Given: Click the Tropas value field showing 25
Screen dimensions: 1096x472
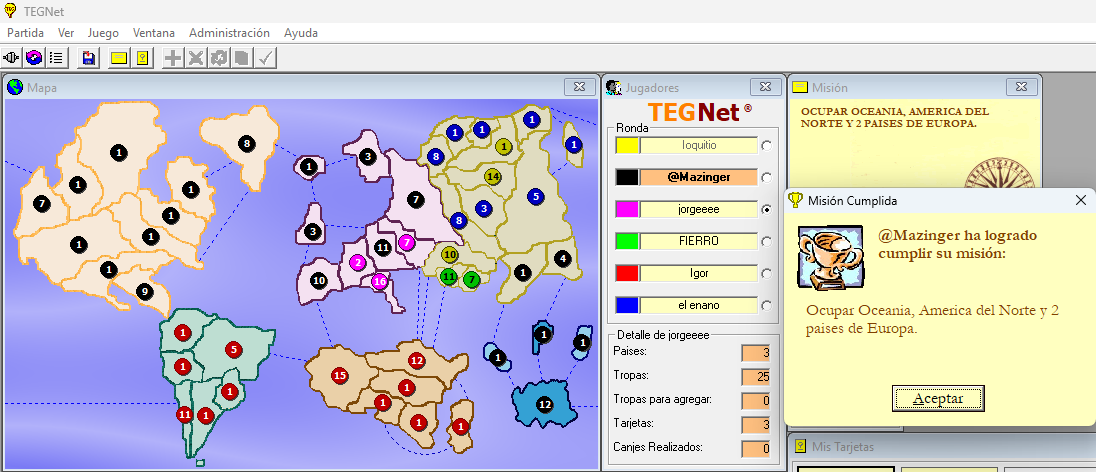Looking at the screenshot, I should coord(756,377).
